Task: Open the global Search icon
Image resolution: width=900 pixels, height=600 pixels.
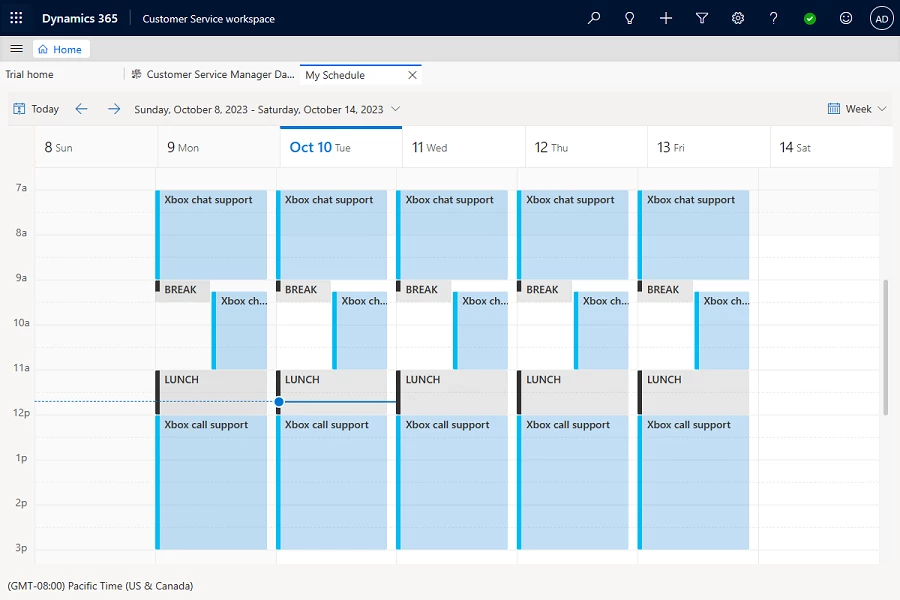Action: [x=594, y=17]
